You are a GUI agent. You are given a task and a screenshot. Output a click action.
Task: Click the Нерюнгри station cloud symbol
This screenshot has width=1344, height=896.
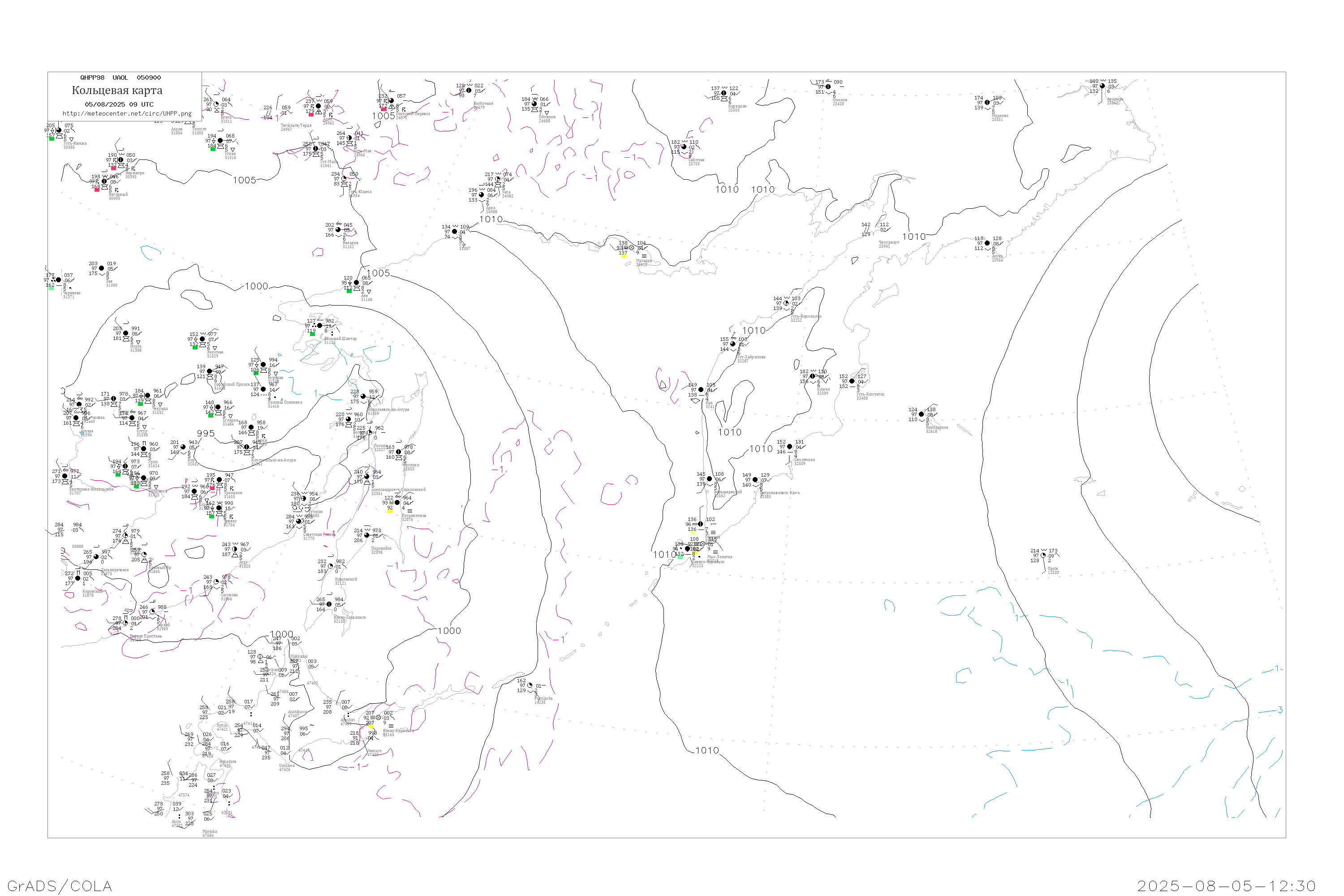pos(121,160)
